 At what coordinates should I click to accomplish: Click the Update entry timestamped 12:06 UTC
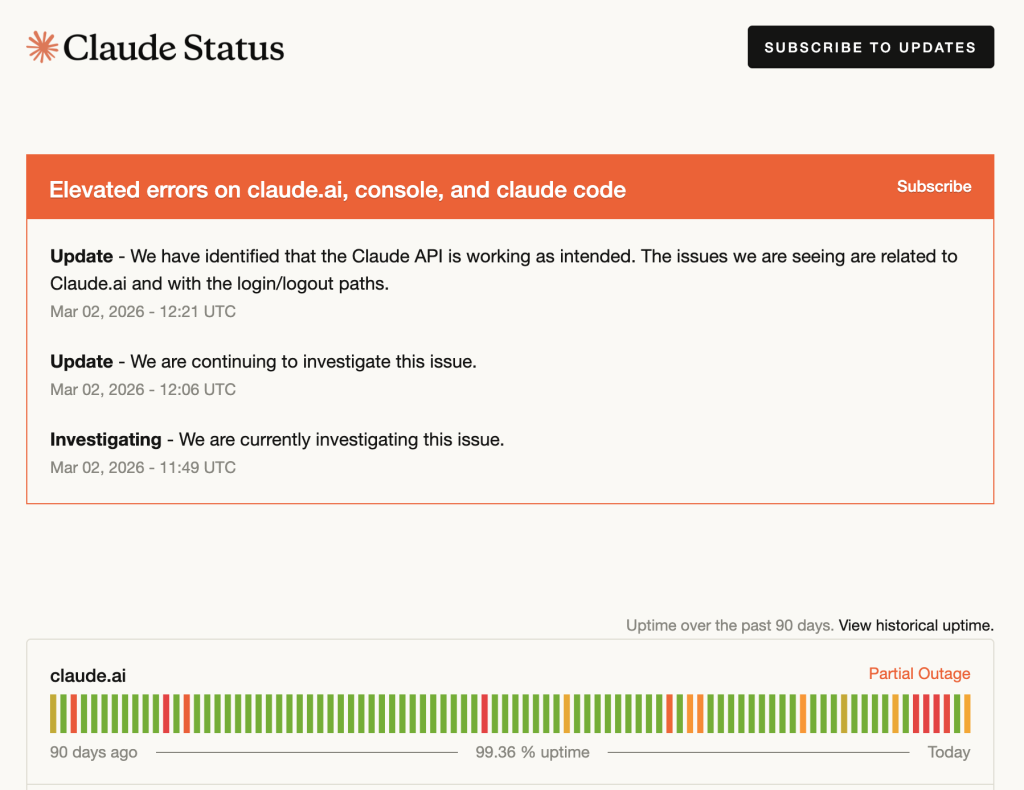click(x=262, y=361)
